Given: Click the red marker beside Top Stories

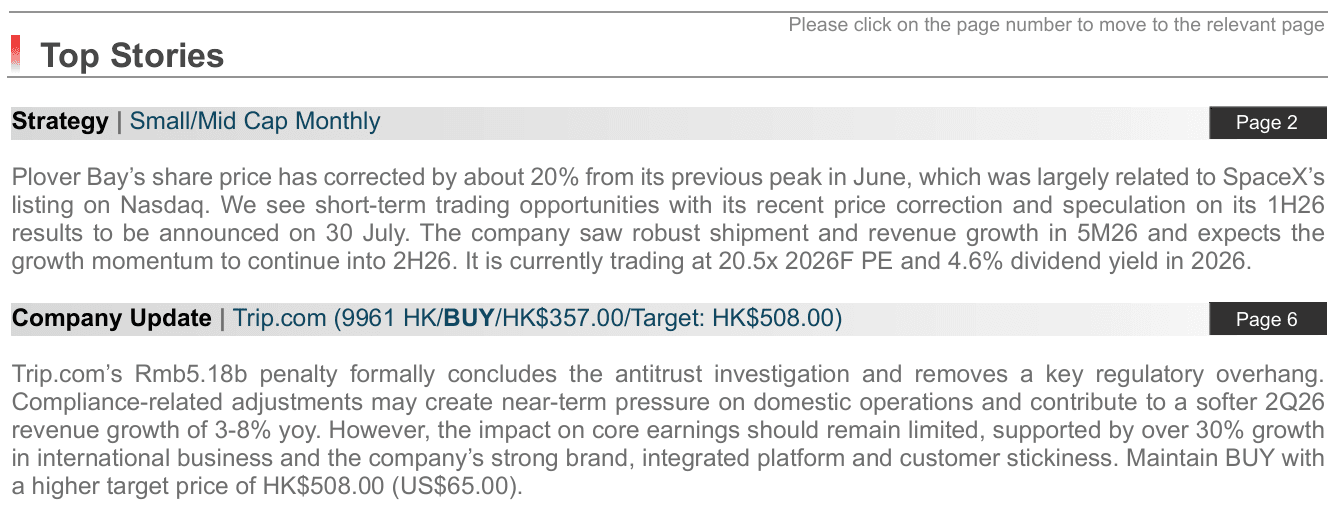Looking at the screenshot, I should coord(15,54).
